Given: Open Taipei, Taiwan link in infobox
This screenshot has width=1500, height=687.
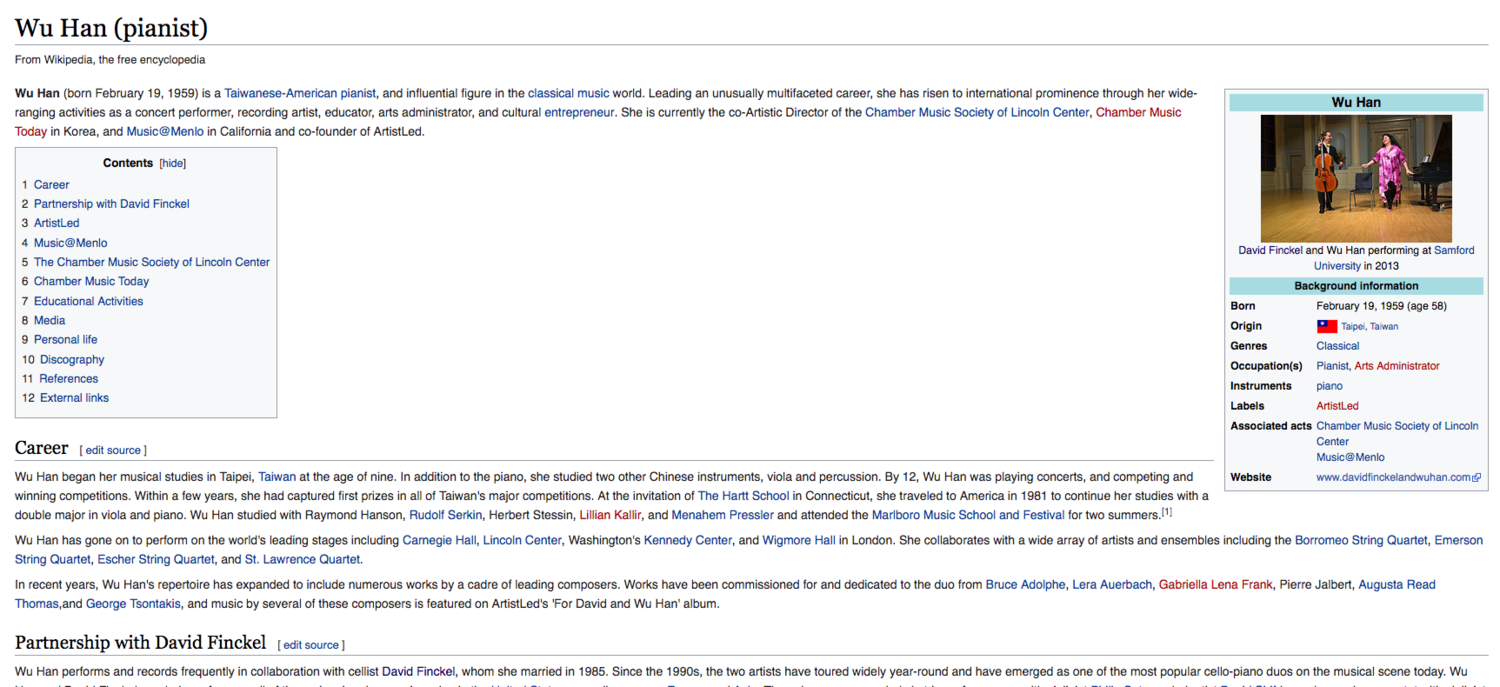Looking at the screenshot, I should (1369, 327).
